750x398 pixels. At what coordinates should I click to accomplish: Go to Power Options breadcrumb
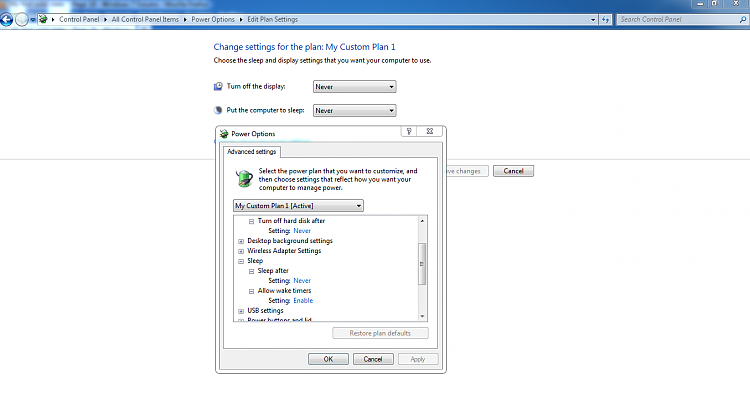point(213,19)
